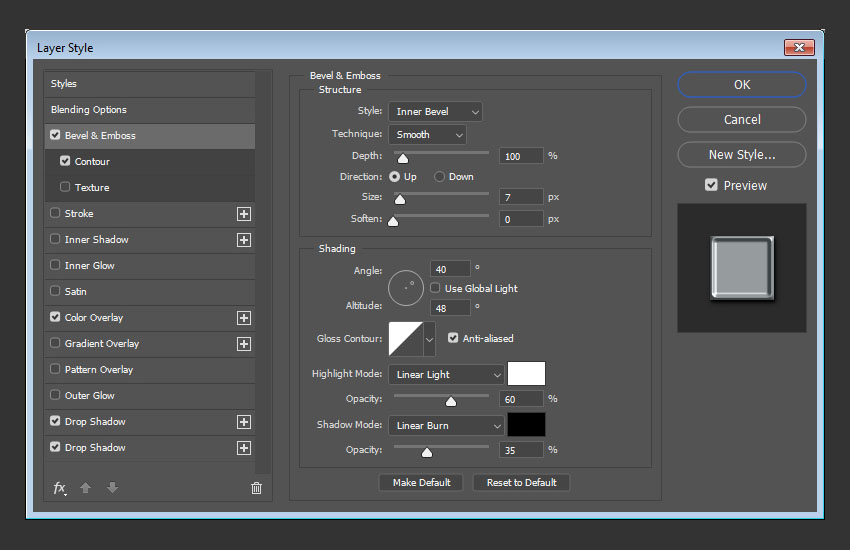Add another Gradient Overlay with plus icon
The image size is (850, 550).
point(243,344)
